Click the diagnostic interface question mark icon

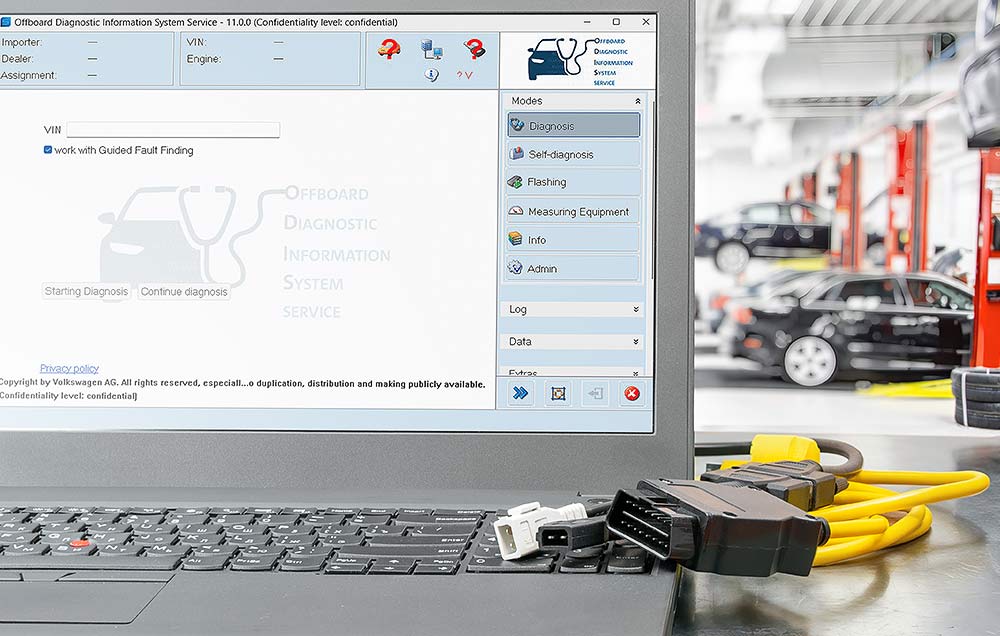(474, 48)
